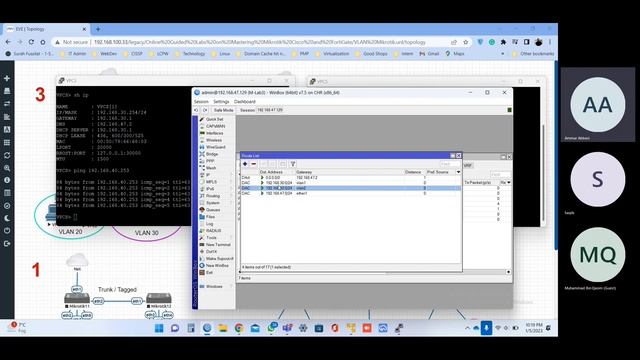The height and width of the screenshot is (360, 640).
Task: Click the Find field in Route List
Action: (450, 164)
